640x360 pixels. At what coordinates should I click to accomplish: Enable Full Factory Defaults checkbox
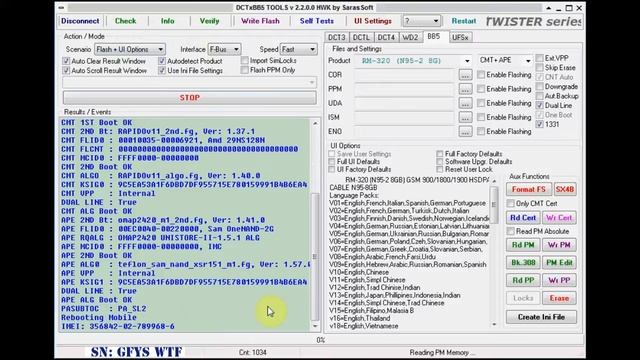[440, 154]
